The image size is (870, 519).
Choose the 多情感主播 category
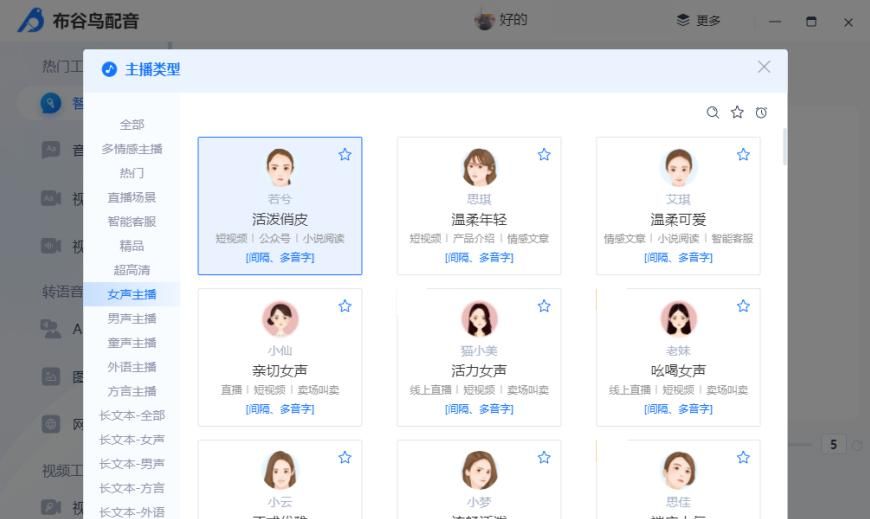coord(131,149)
